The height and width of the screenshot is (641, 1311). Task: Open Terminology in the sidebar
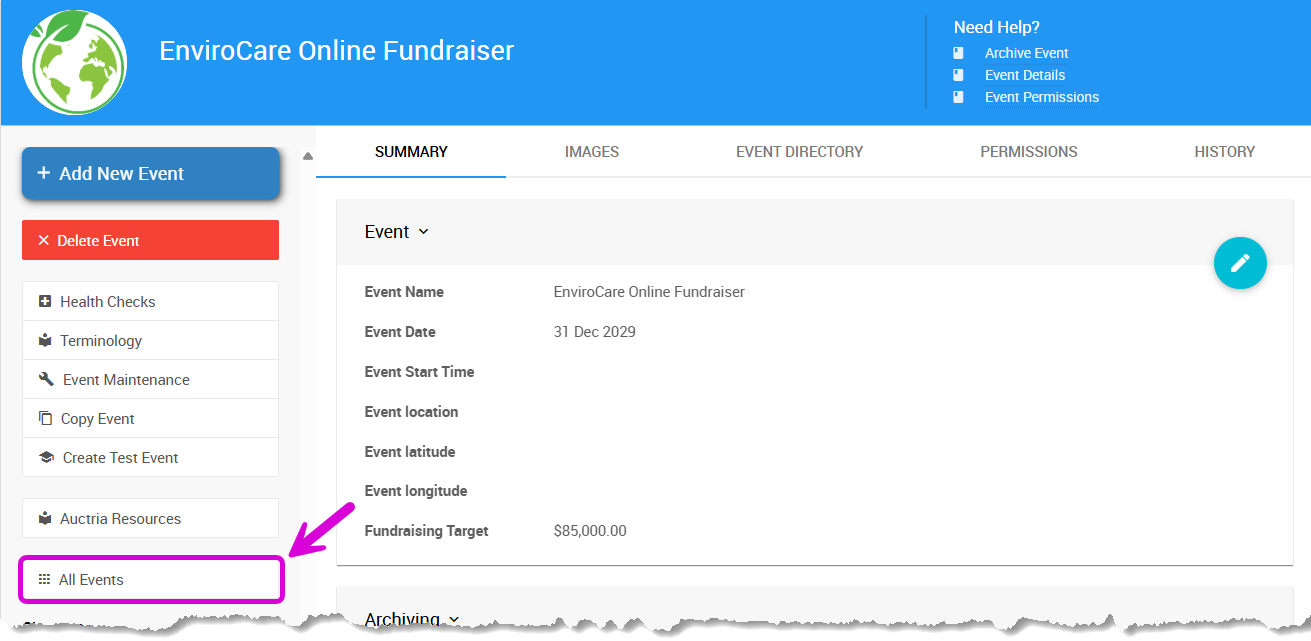(x=100, y=340)
